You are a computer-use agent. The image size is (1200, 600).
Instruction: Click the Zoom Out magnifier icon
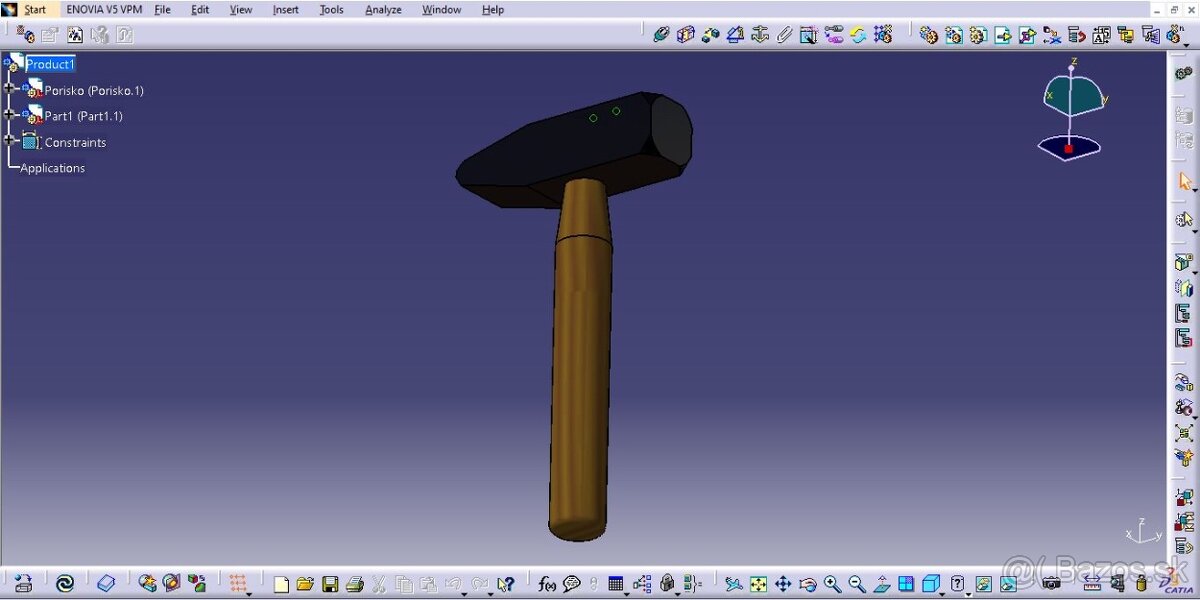[x=857, y=583]
